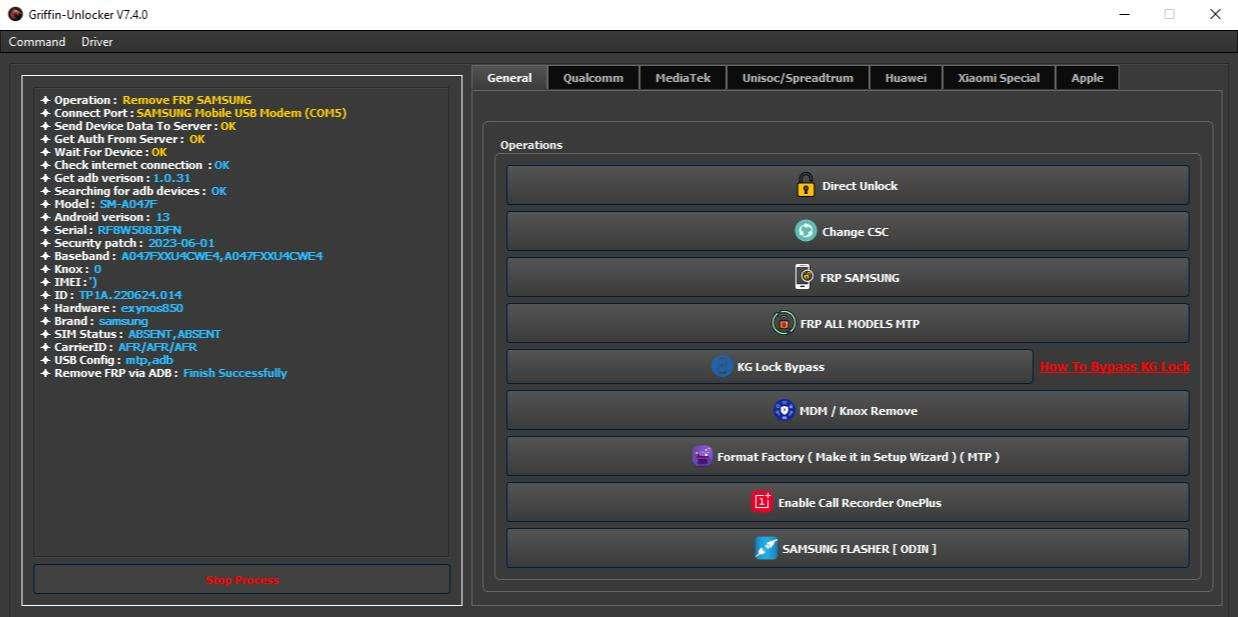Open the Command menu
Image resolution: width=1238 pixels, height=617 pixels.
pos(37,42)
